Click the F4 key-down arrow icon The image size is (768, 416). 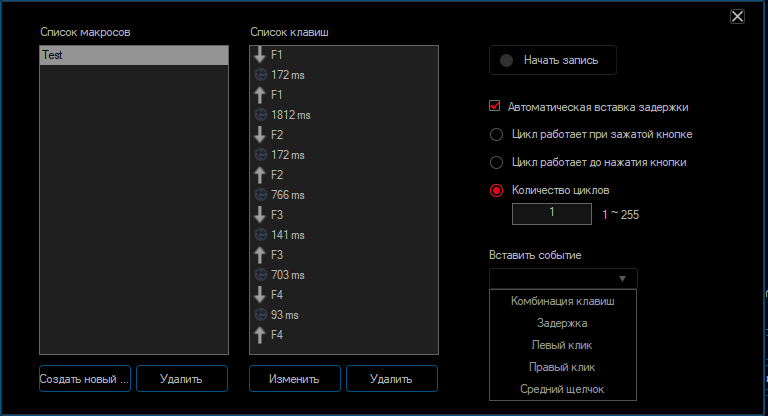260,295
